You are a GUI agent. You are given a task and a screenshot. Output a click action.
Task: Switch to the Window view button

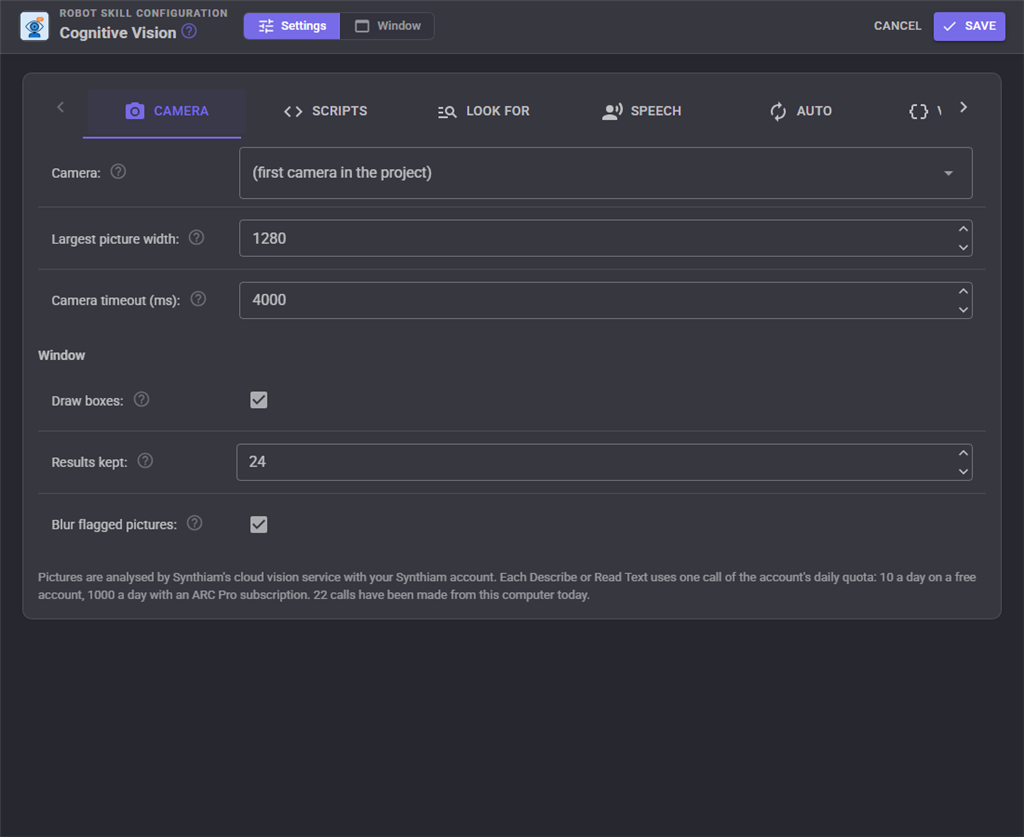click(x=387, y=26)
